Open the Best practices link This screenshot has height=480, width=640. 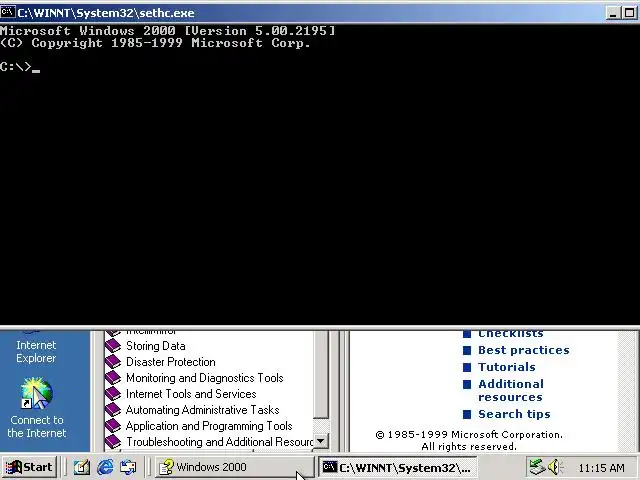pos(524,350)
